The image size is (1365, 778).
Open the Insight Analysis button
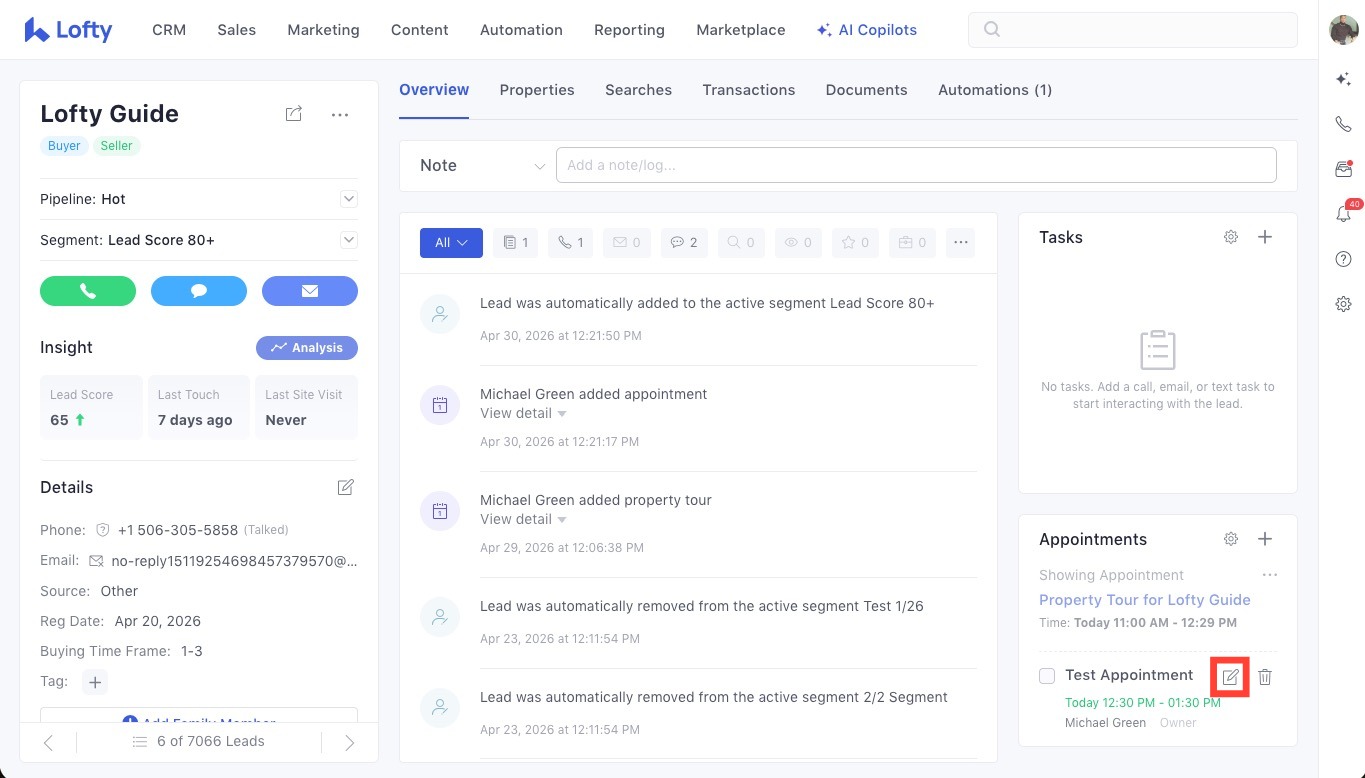[x=307, y=348]
